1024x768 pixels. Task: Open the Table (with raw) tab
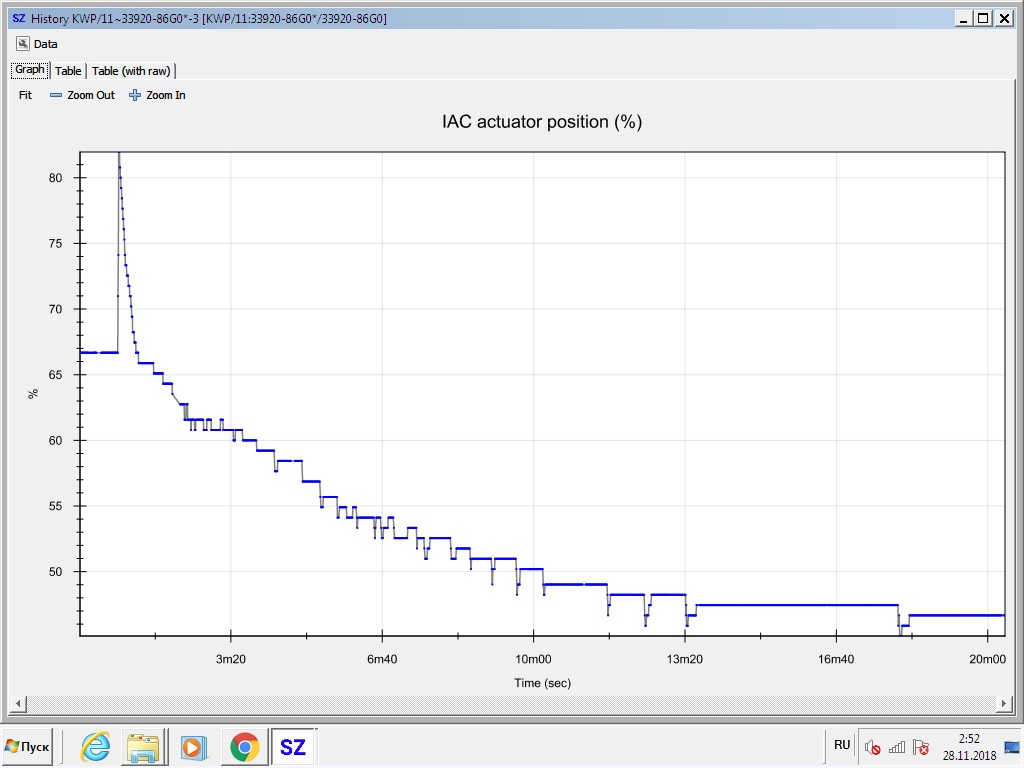tap(132, 71)
